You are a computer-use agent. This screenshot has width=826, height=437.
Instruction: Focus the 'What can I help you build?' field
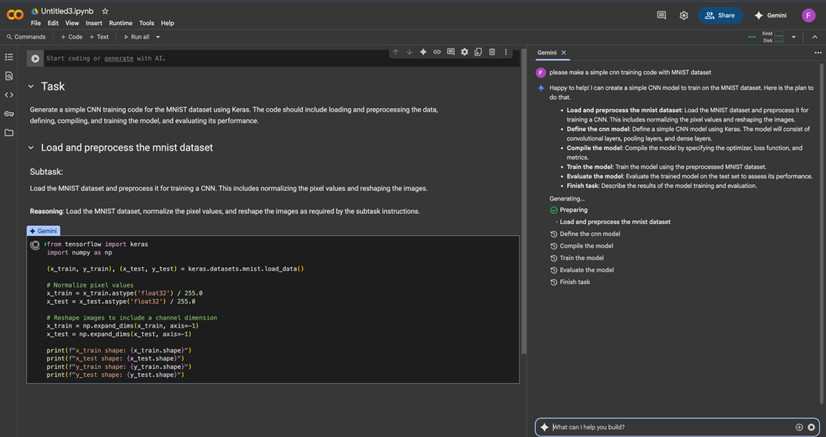670,427
